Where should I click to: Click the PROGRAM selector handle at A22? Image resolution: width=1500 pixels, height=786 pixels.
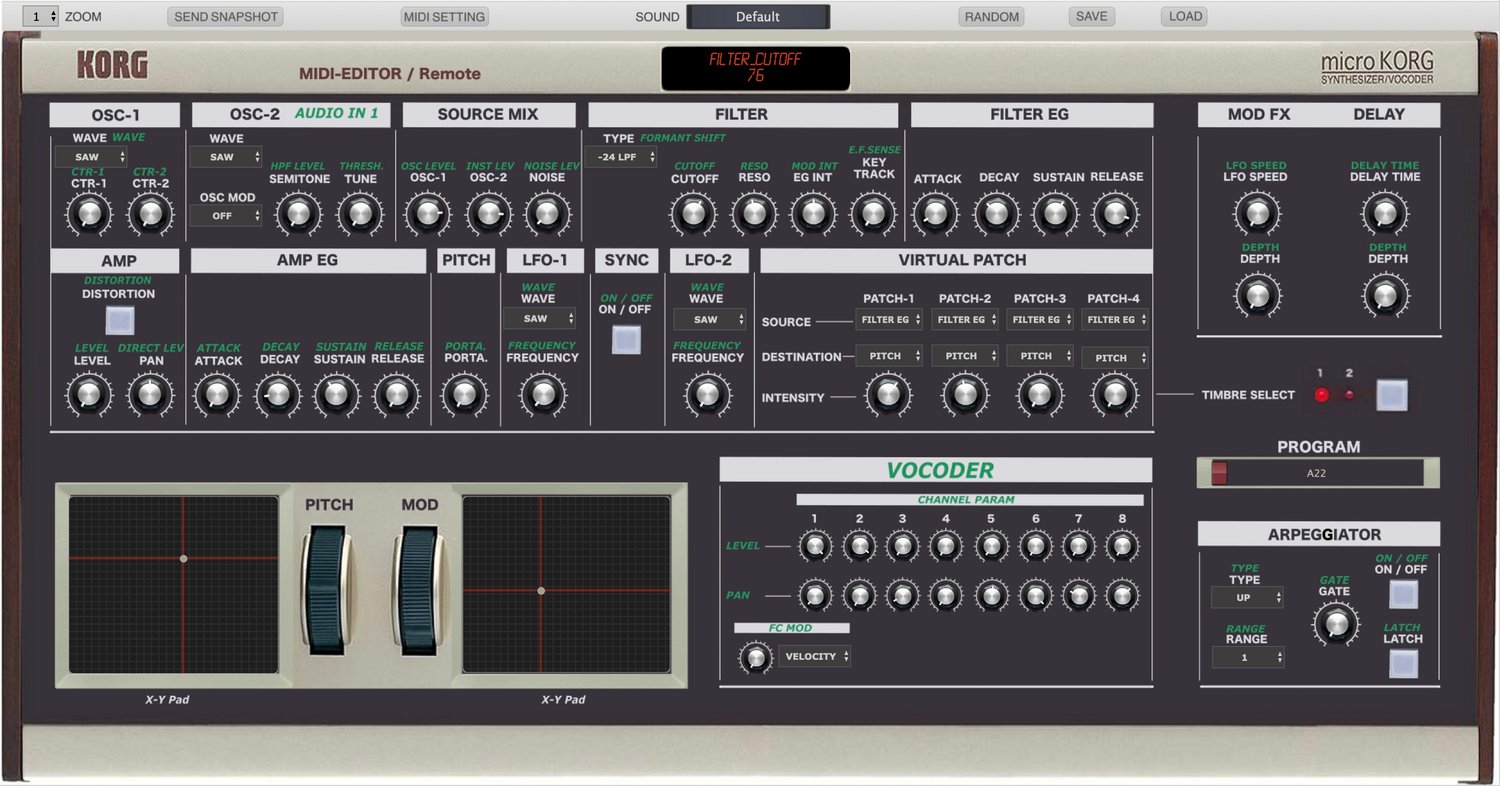(1219, 473)
